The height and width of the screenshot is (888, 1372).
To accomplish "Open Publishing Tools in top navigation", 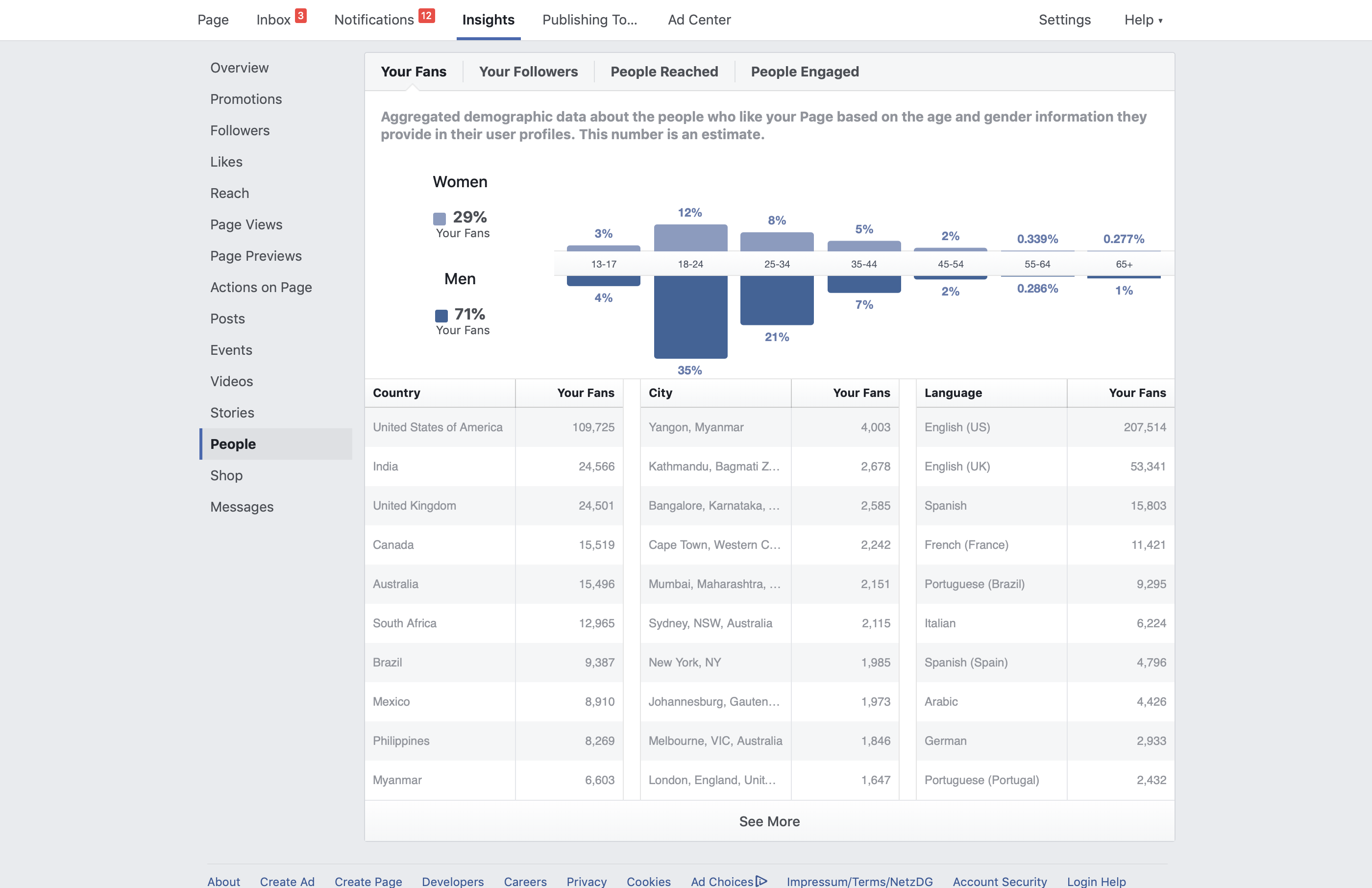I will coord(590,20).
